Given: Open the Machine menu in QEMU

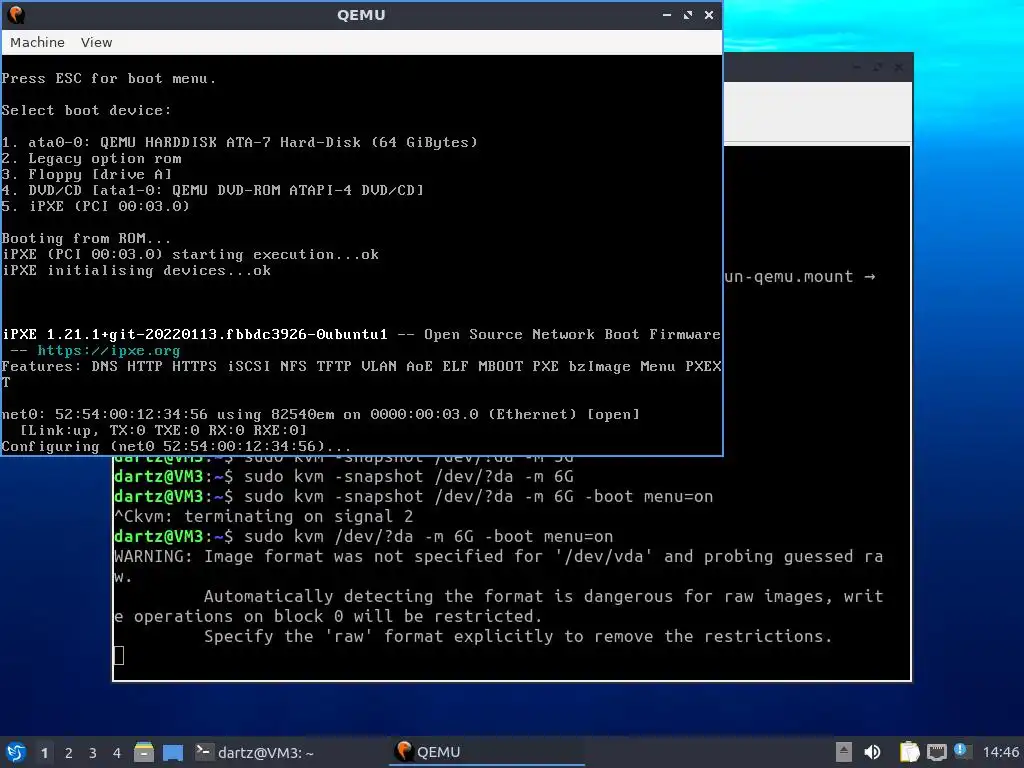Looking at the screenshot, I should pyautogui.click(x=37, y=42).
